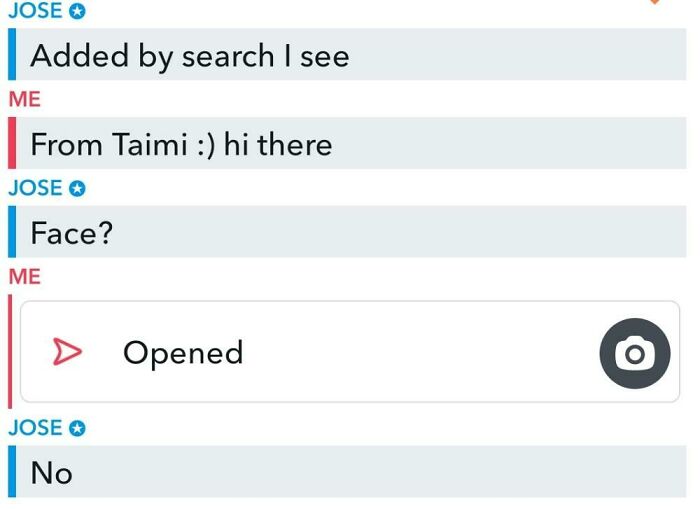Expand the orange chevron at top right
The image size is (700, 509).
pos(656,2)
